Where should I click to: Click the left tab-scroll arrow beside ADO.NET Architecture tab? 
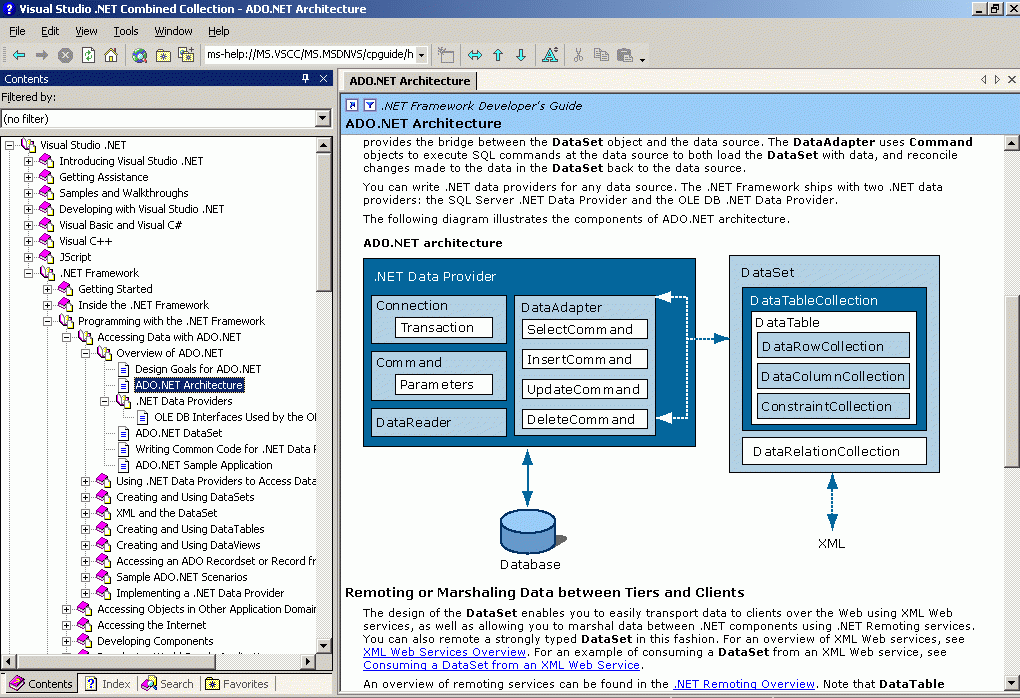[984, 79]
